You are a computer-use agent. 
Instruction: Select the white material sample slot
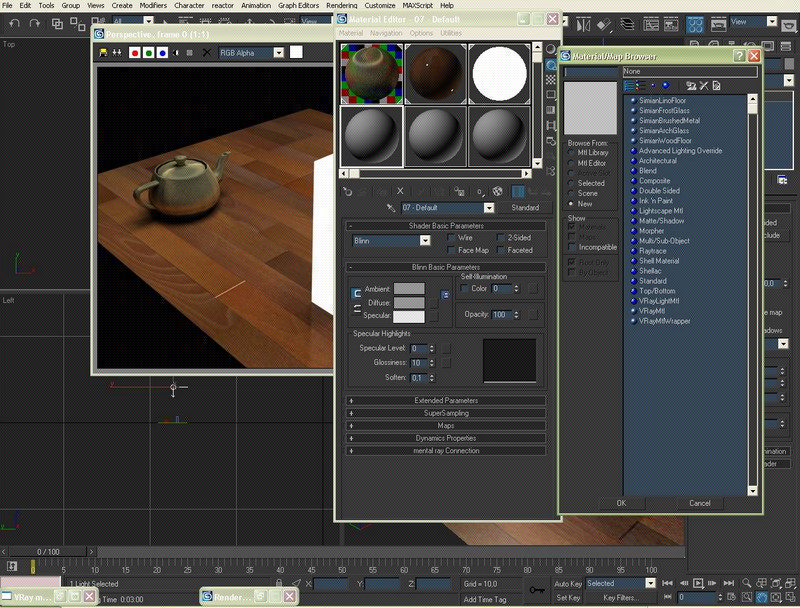(x=499, y=74)
